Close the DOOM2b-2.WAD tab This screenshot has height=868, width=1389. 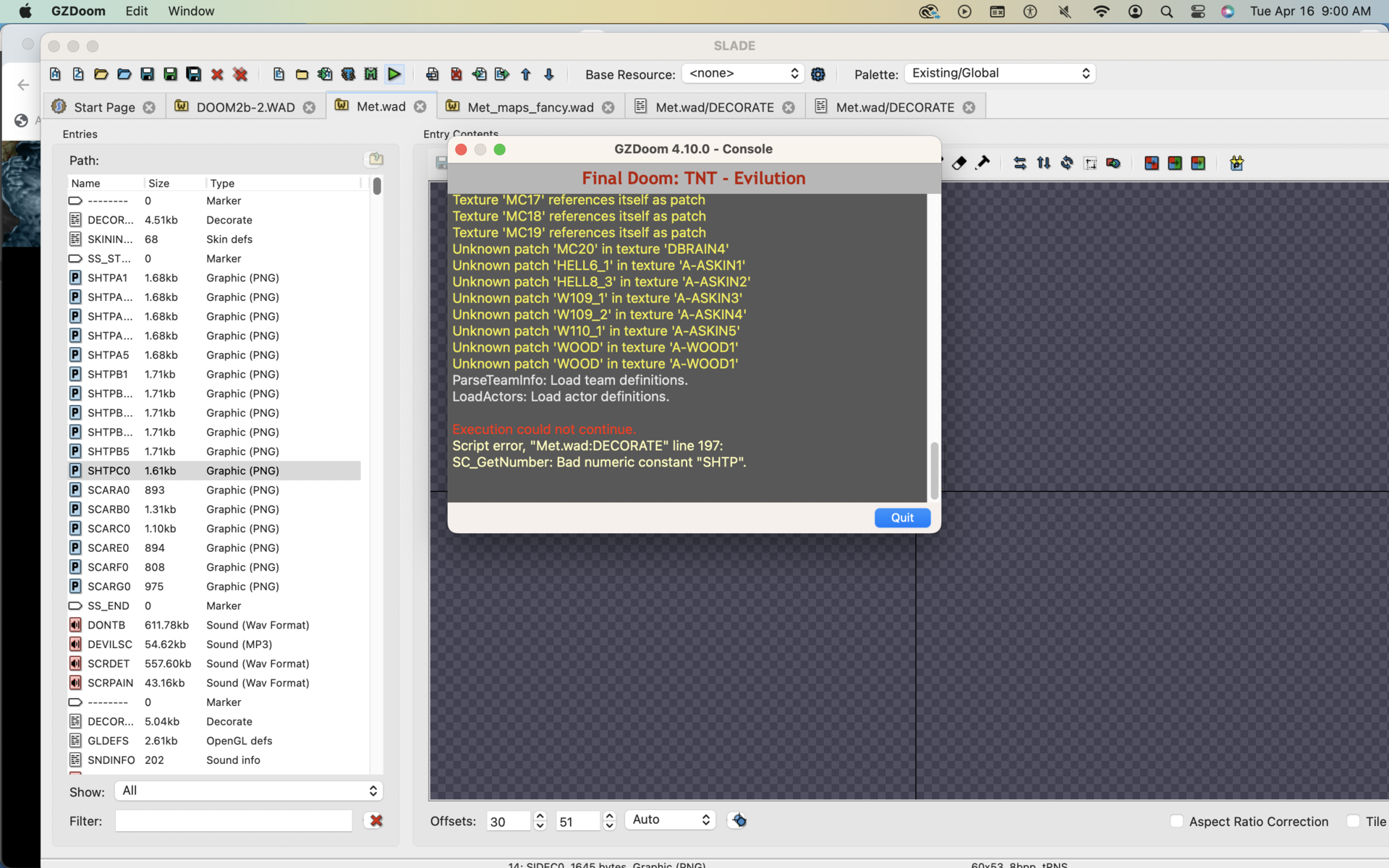pyautogui.click(x=310, y=107)
